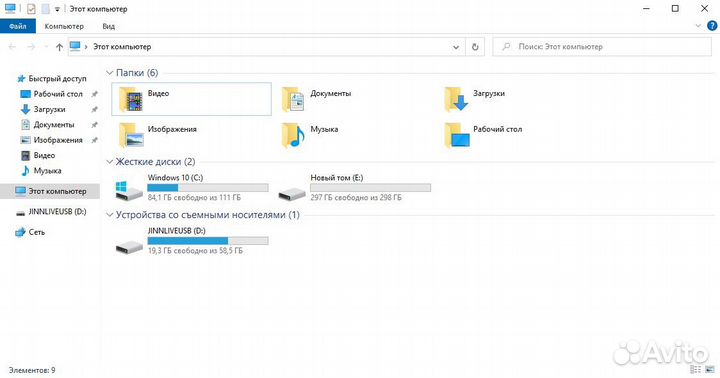This screenshot has width=720, height=378.
Task: Unpin Загрузки via its pin icon
Action: (x=94, y=109)
